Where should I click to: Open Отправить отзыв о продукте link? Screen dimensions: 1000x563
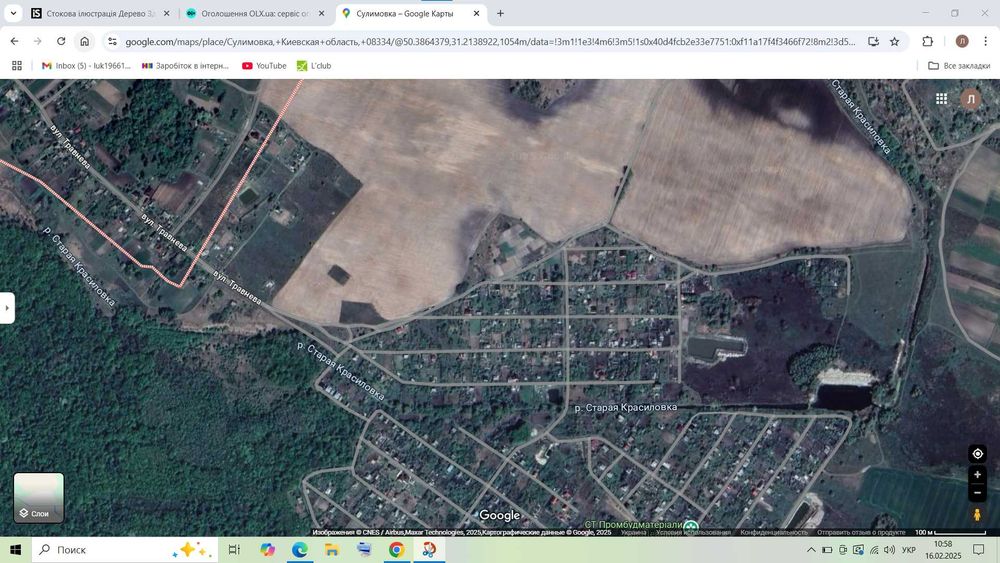pyautogui.click(x=861, y=532)
